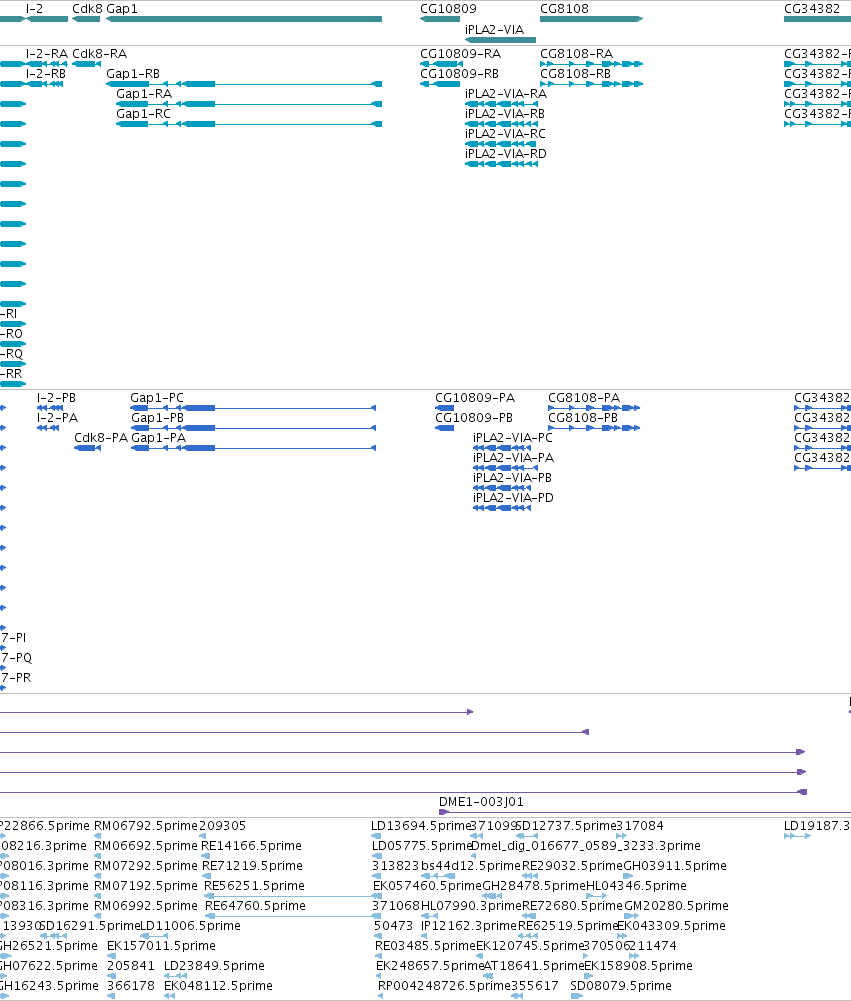Select the CG10809-RB transcript label

click(x=460, y=74)
